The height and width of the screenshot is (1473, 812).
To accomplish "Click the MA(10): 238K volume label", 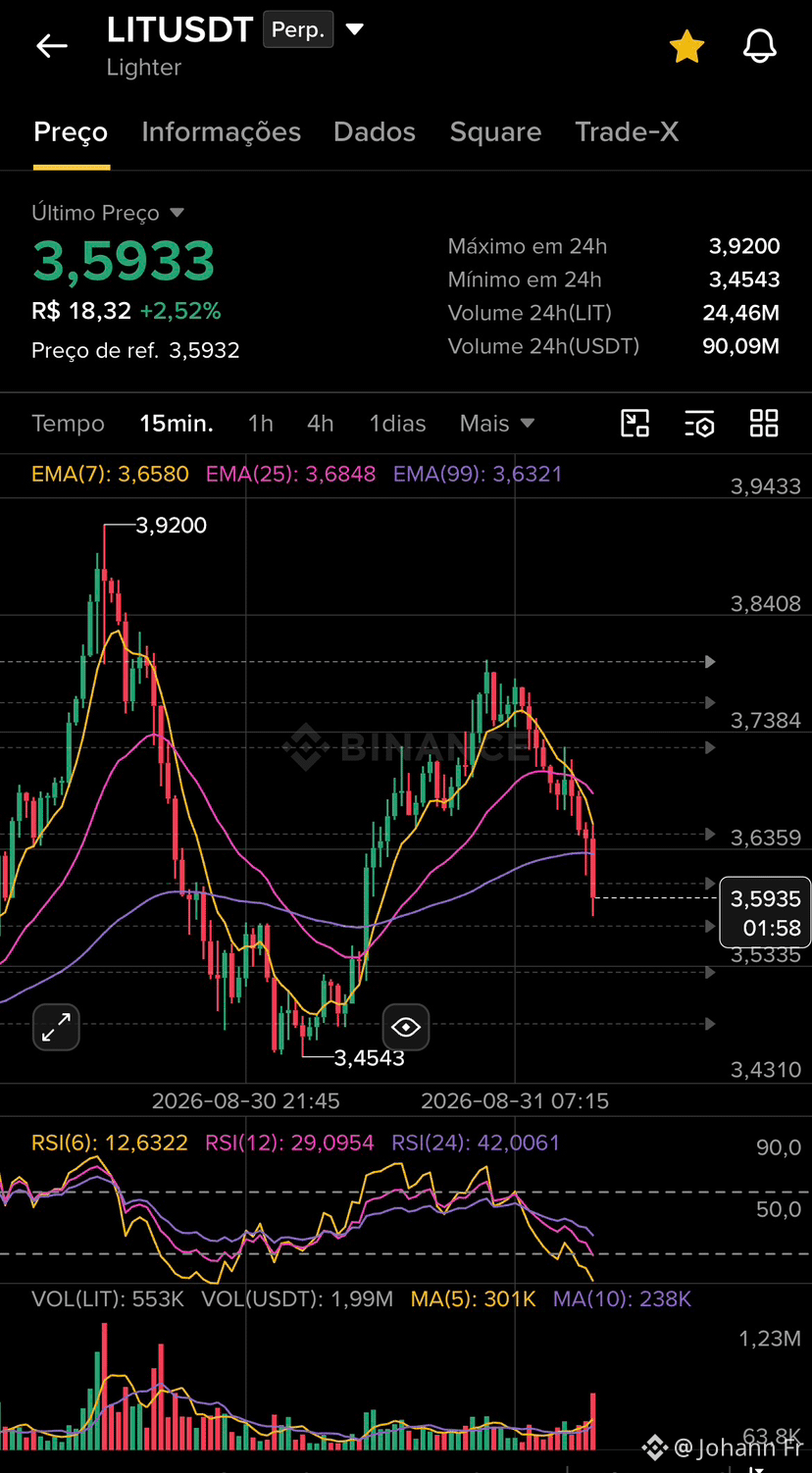I will click(x=623, y=1299).
